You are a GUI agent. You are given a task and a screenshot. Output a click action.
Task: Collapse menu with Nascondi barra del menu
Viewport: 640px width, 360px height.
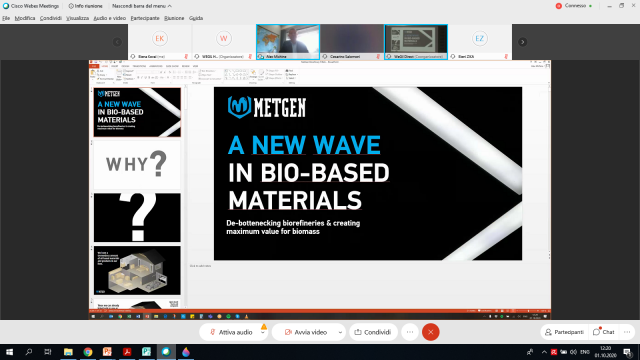tap(142, 6)
